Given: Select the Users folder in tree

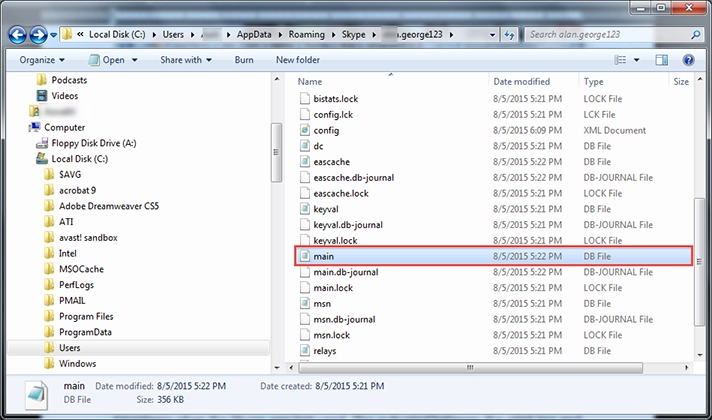Looking at the screenshot, I should coord(138,348).
